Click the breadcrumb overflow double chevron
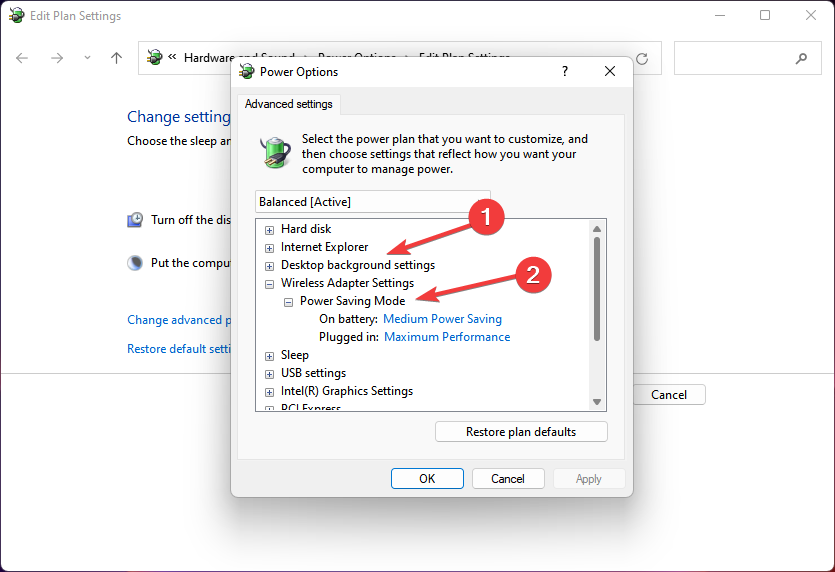835x572 pixels. 172,56
